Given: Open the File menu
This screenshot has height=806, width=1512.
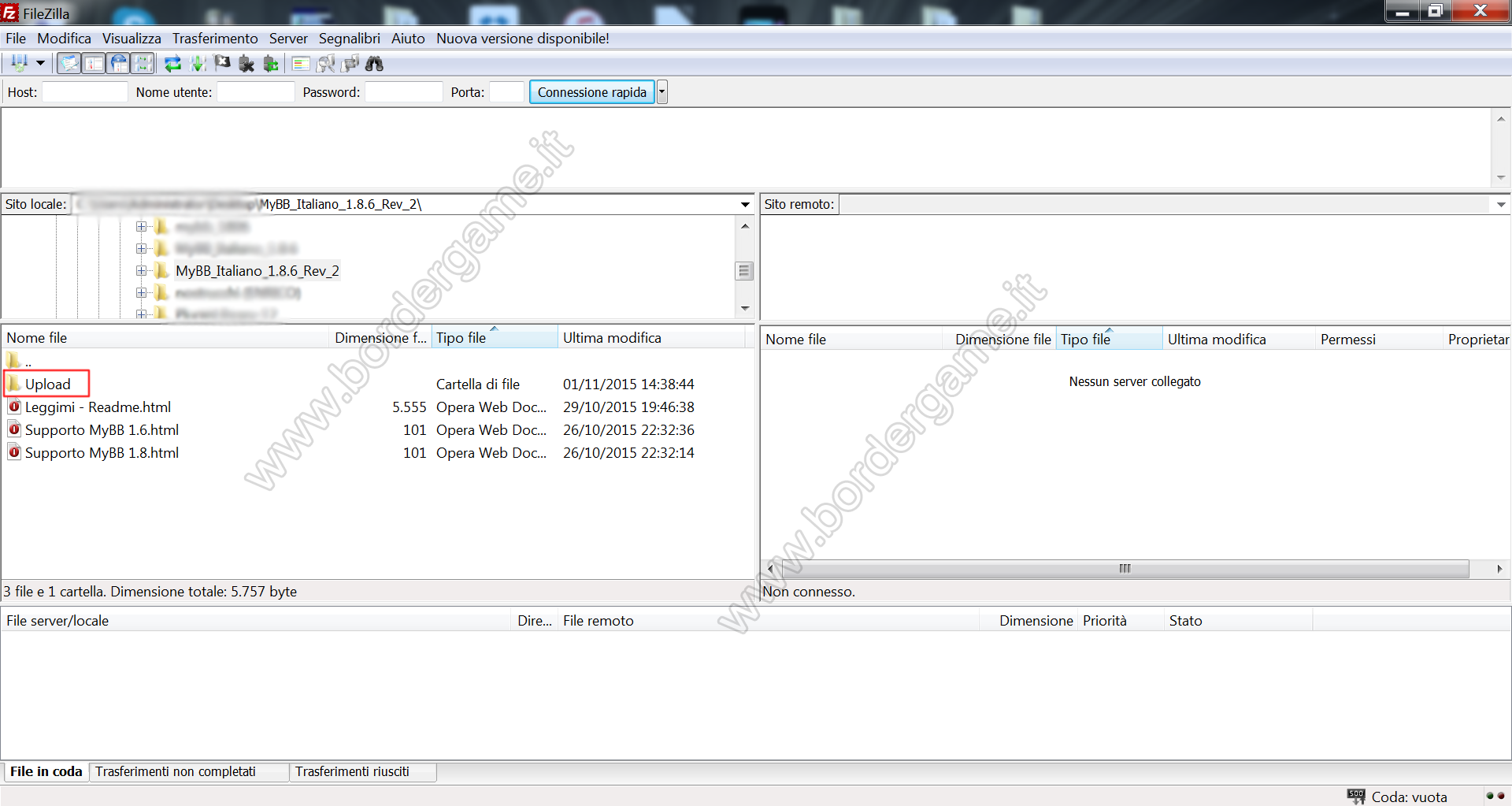Looking at the screenshot, I should [x=16, y=38].
